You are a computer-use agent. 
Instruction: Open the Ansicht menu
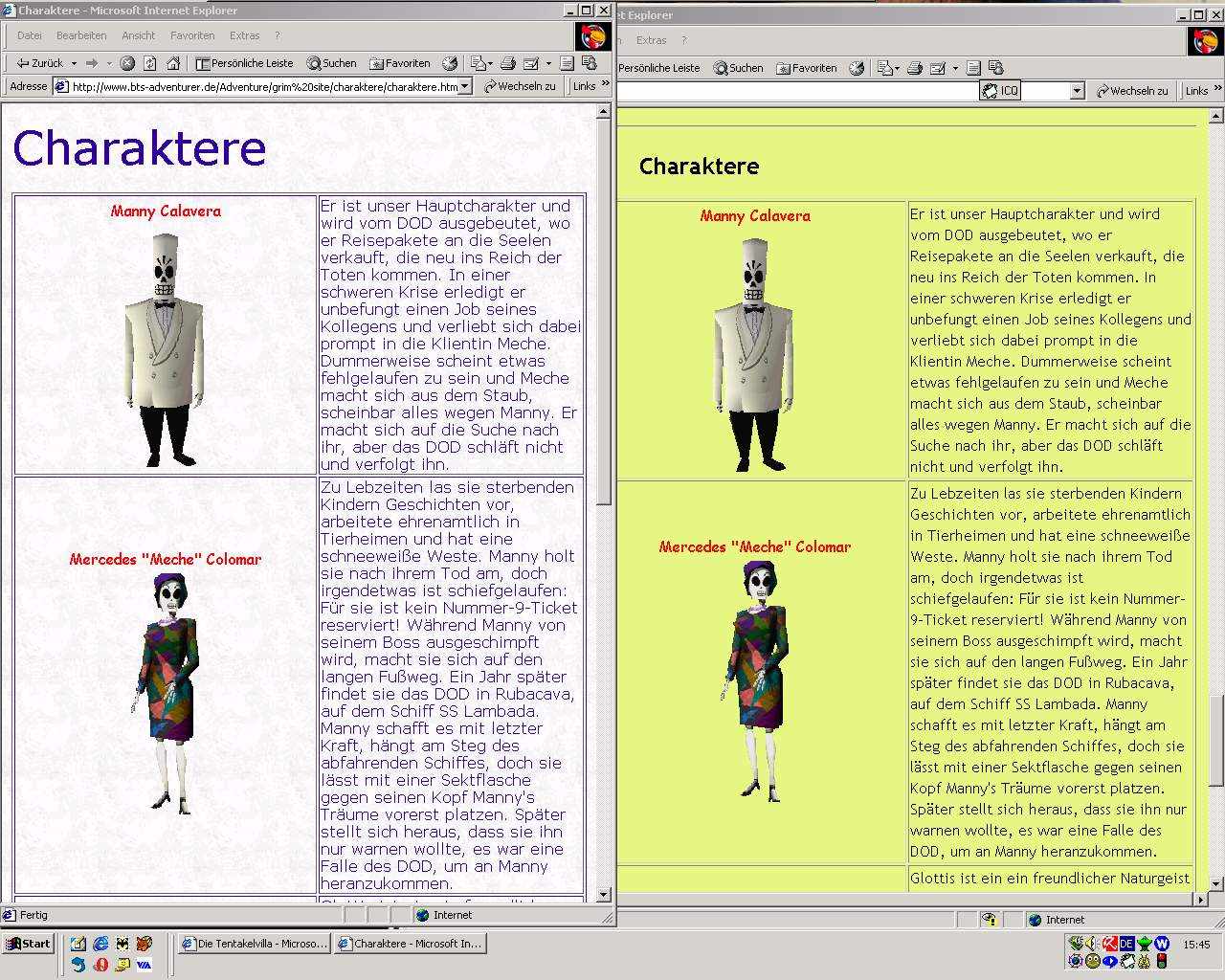click(x=138, y=35)
